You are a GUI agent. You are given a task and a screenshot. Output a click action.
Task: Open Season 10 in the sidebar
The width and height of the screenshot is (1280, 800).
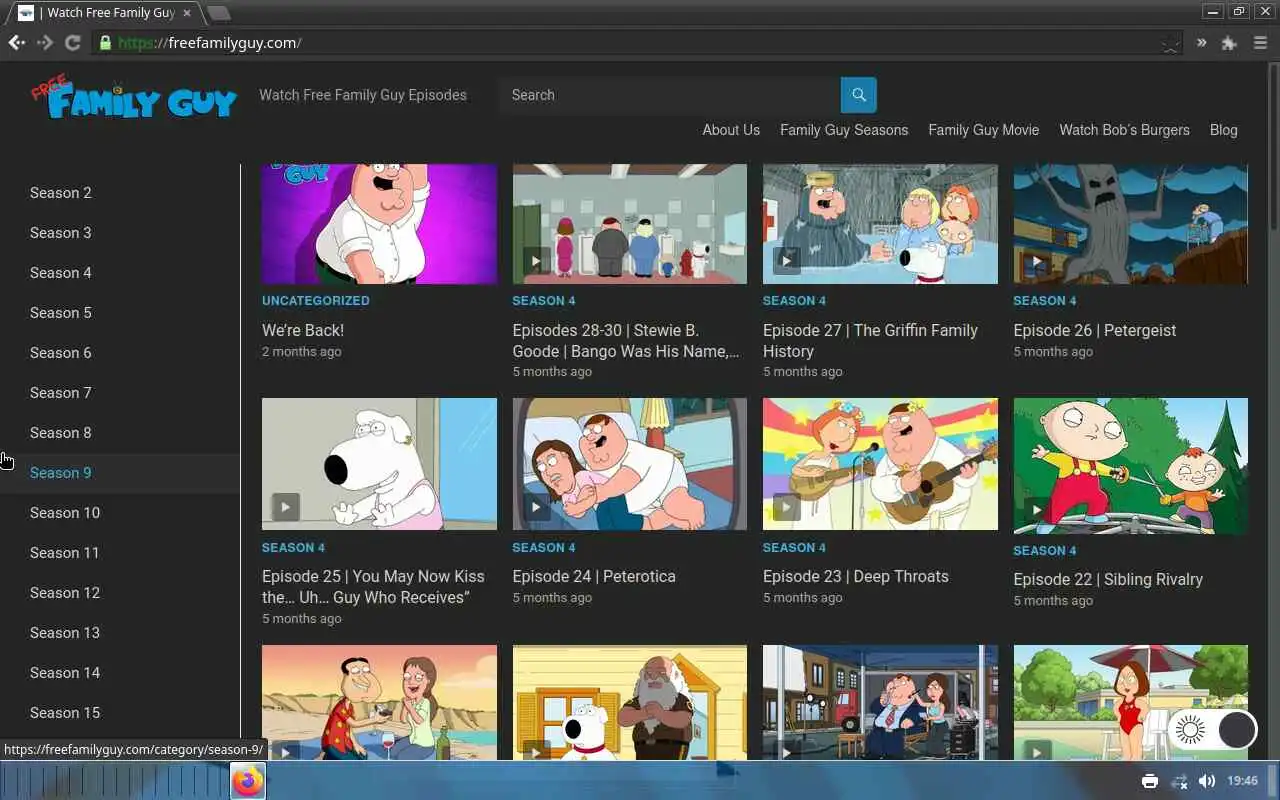click(x=65, y=513)
